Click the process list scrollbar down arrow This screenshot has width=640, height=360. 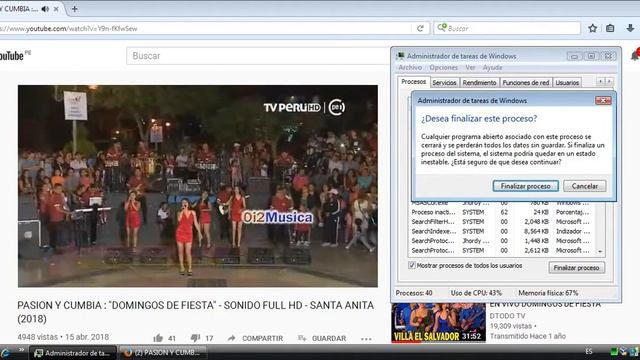click(x=600, y=251)
